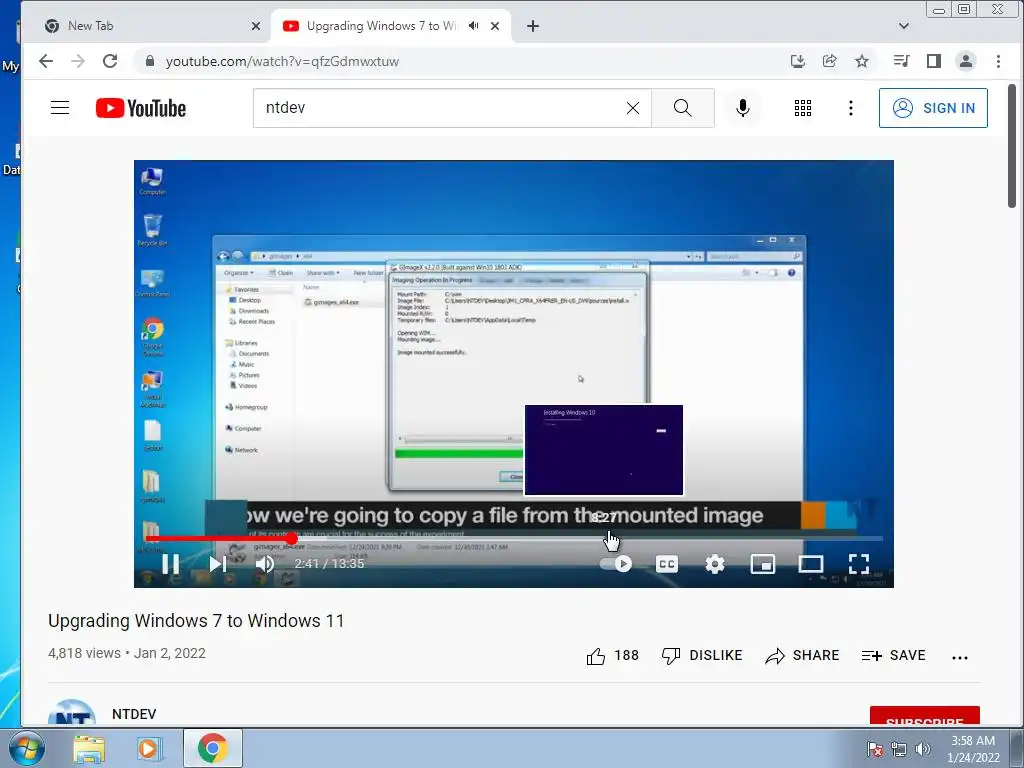The image size is (1024, 768).
Task: Click the DISLIKE button
Action: tap(702, 656)
